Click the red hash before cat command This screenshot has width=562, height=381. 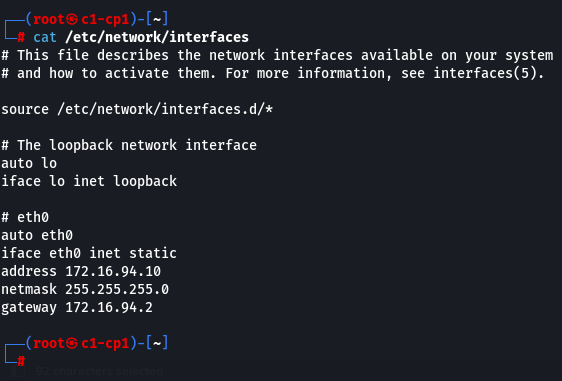click(x=21, y=37)
